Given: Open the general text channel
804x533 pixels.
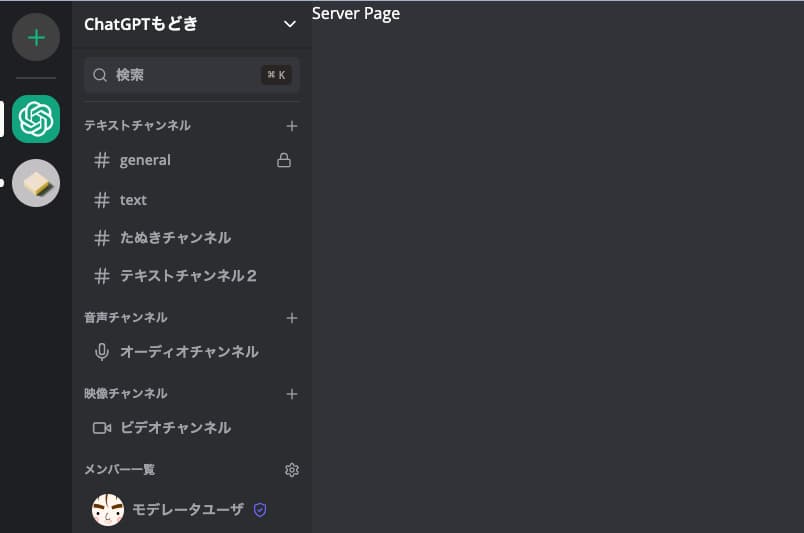Looking at the screenshot, I should click(x=145, y=160).
